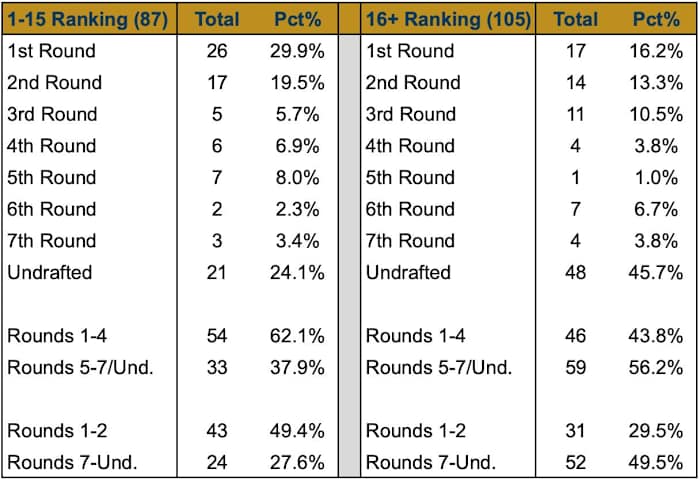The height and width of the screenshot is (480, 700).
Task: Select the Total header in the 1-15 Ranking table
Action: pos(217,18)
